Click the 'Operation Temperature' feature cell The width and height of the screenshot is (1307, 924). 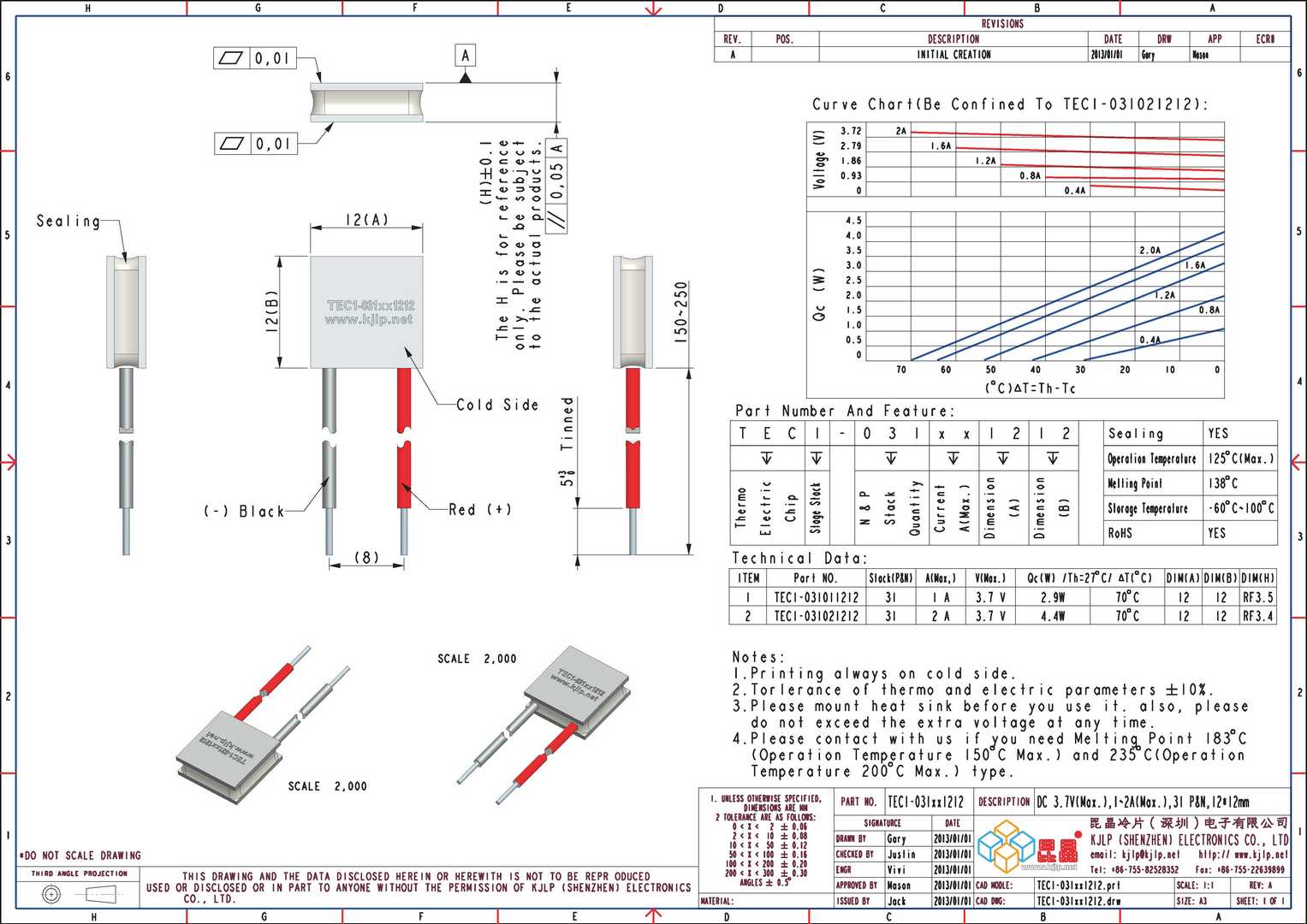click(x=1153, y=459)
